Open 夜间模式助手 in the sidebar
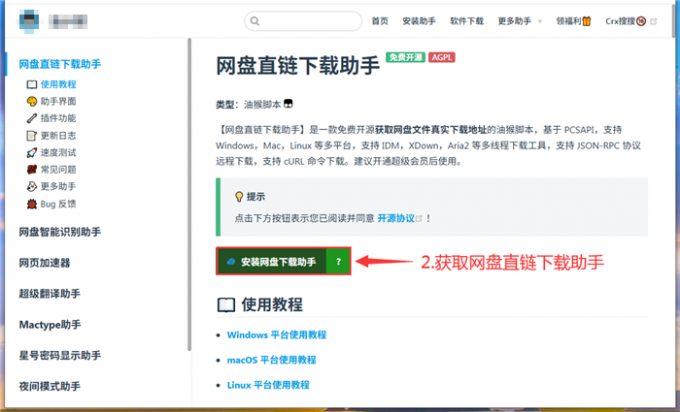Screen dimensions: 680x412 click(49, 386)
